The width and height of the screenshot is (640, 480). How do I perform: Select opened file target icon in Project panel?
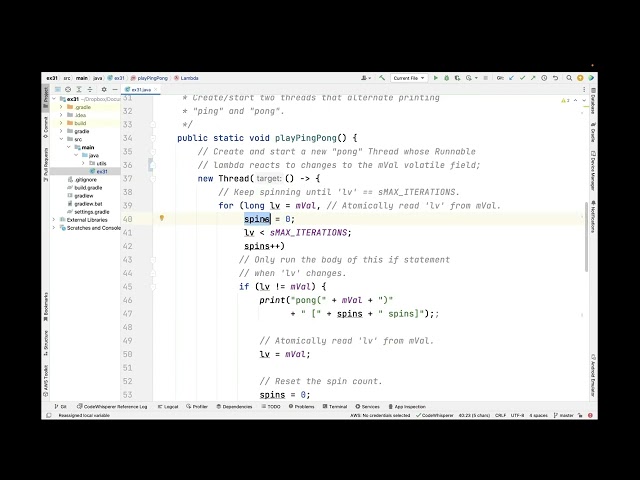click(x=68, y=89)
